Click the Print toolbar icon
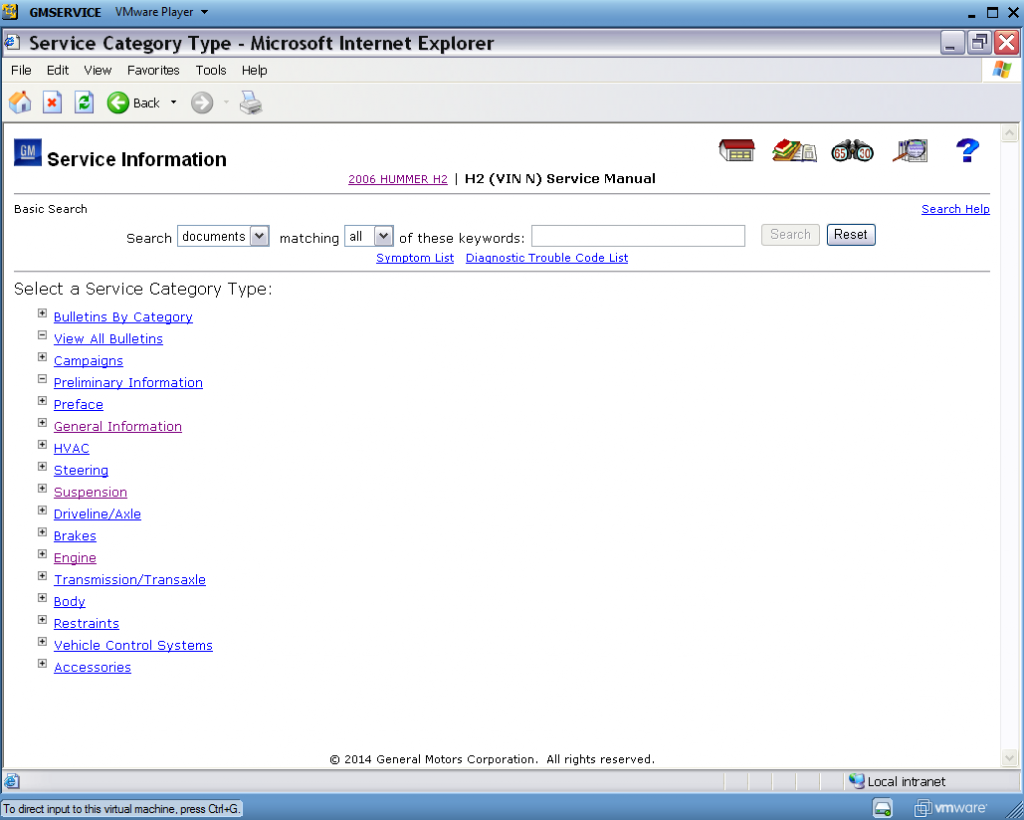Viewport: 1024px width, 820px height. [x=251, y=102]
